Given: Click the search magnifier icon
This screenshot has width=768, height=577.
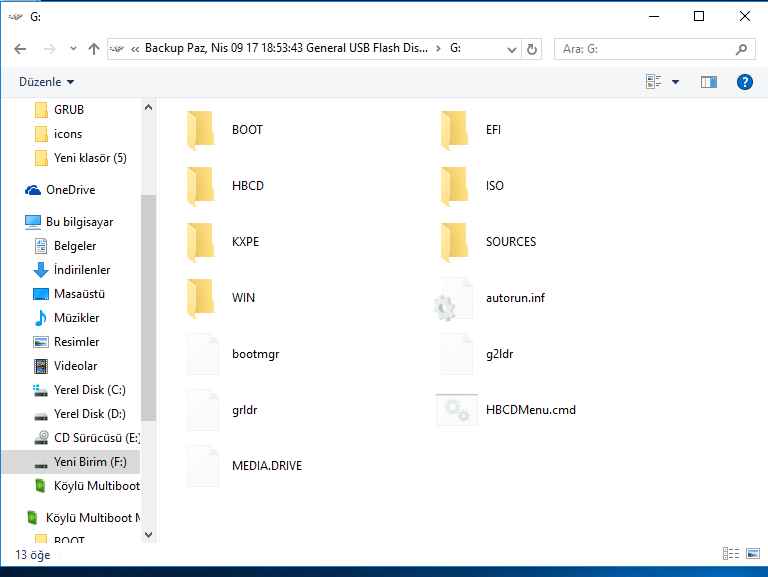Looking at the screenshot, I should click(742, 48).
